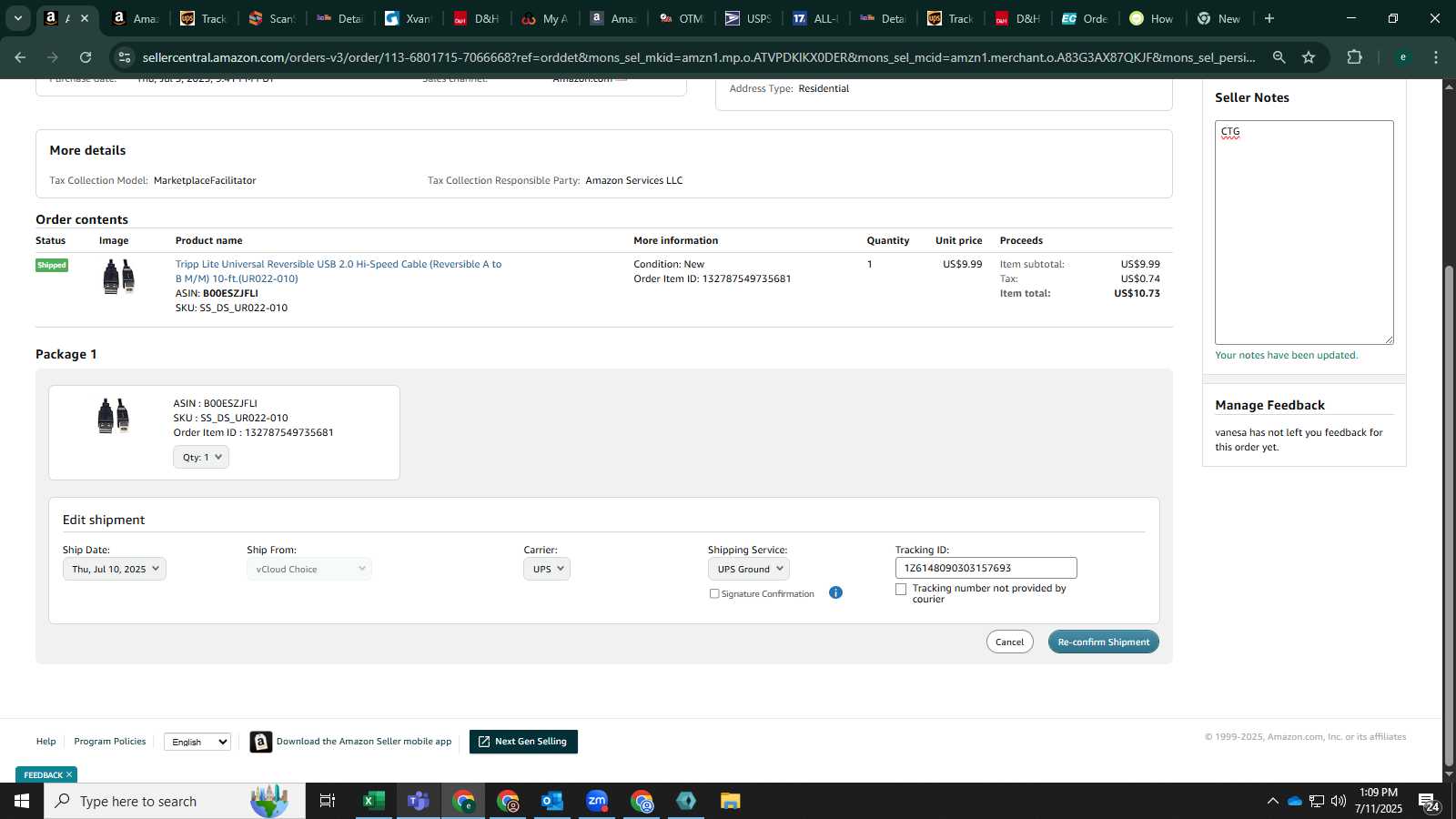Screen dimensions: 1456x819
Task: Show hidden system tray icons
Action: click(x=1272, y=801)
